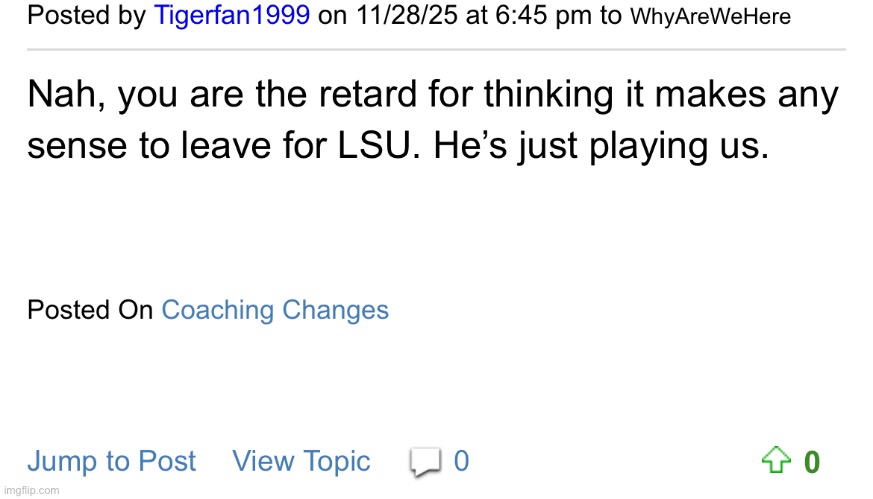This screenshot has height=499, width=873.
Task: Click the green upvote count number
Action: 812,462
